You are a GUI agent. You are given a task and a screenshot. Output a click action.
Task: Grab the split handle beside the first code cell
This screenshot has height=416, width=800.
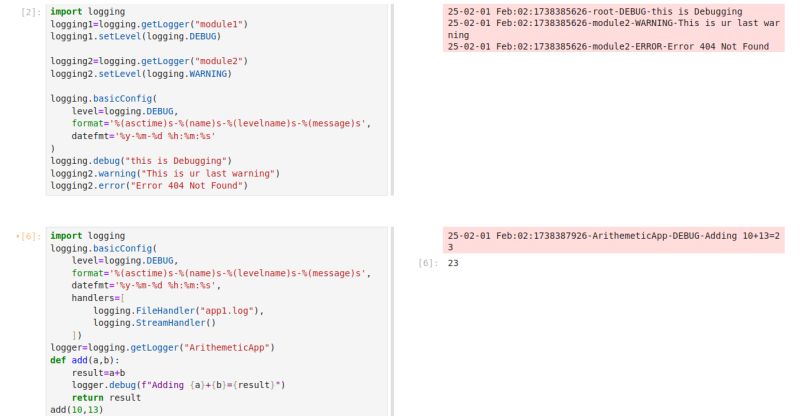(x=392, y=100)
